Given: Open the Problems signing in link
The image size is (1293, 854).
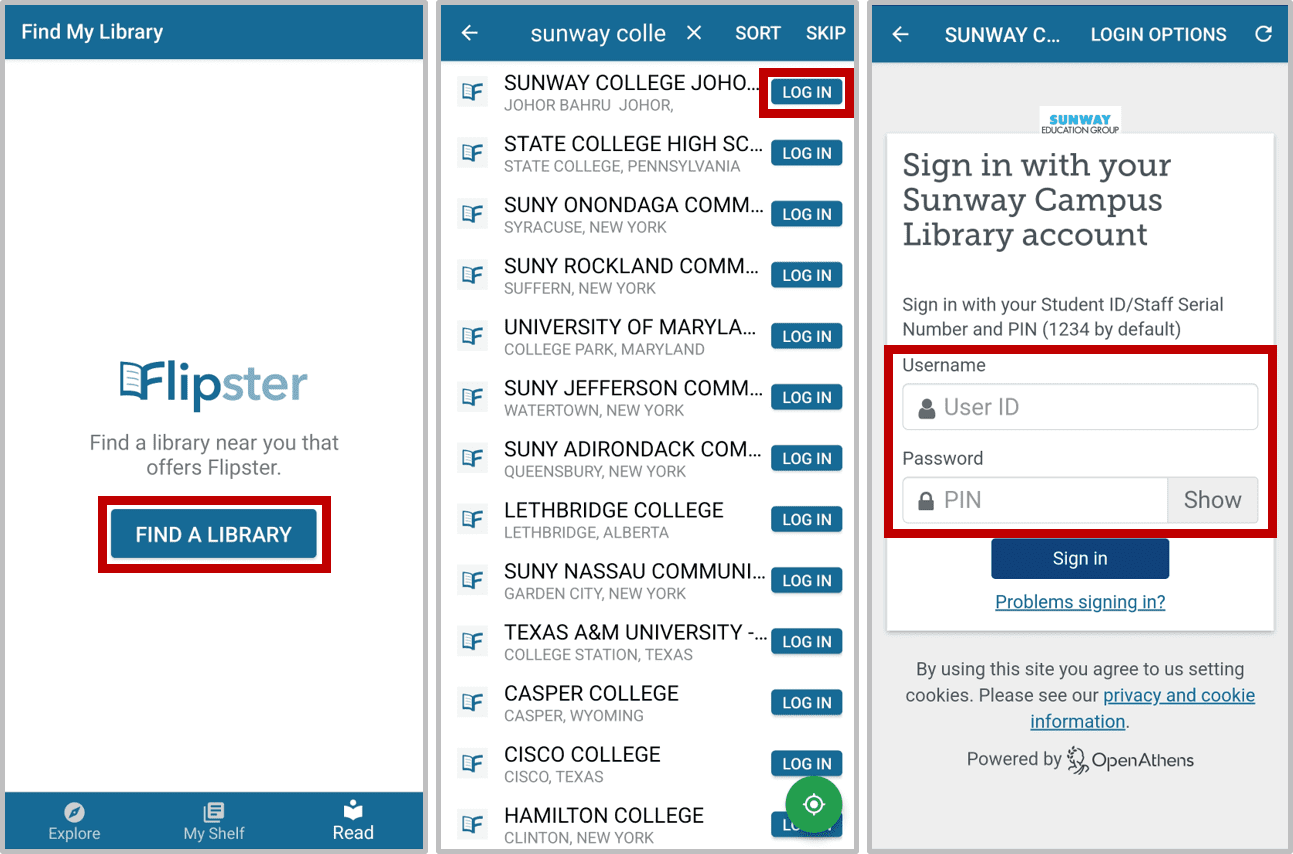Looking at the screenshot, I should (1078, 601).
